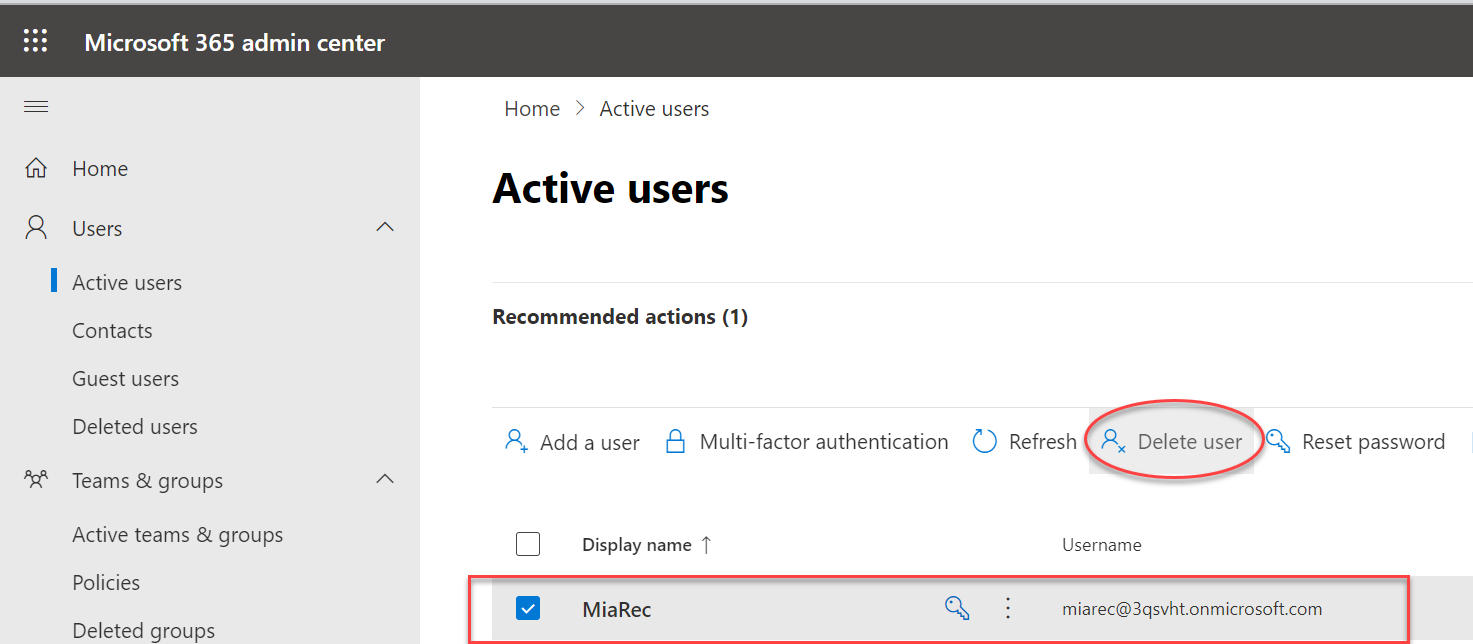Open Policies in the sidebar
1473x644 pixels.
pyautogui.click(x=106, y=583)
